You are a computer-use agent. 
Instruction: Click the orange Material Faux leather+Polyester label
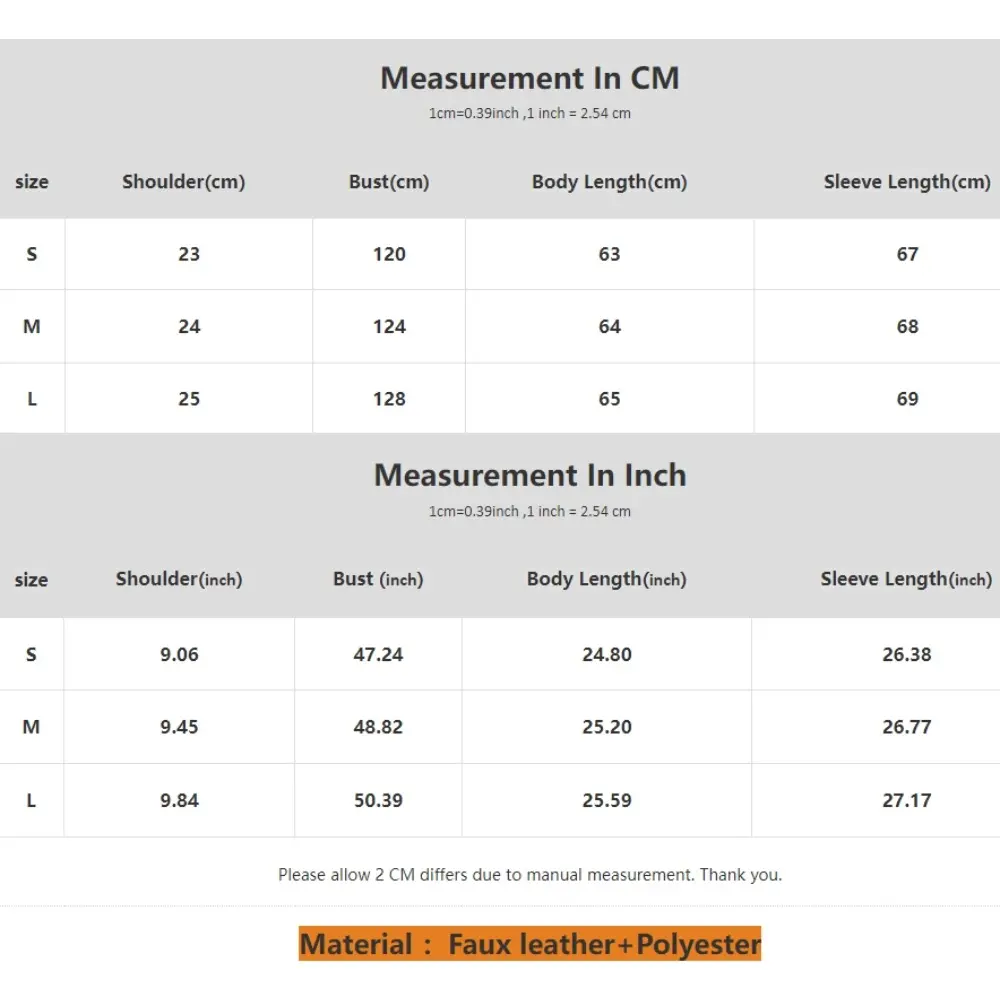[530, 944]
